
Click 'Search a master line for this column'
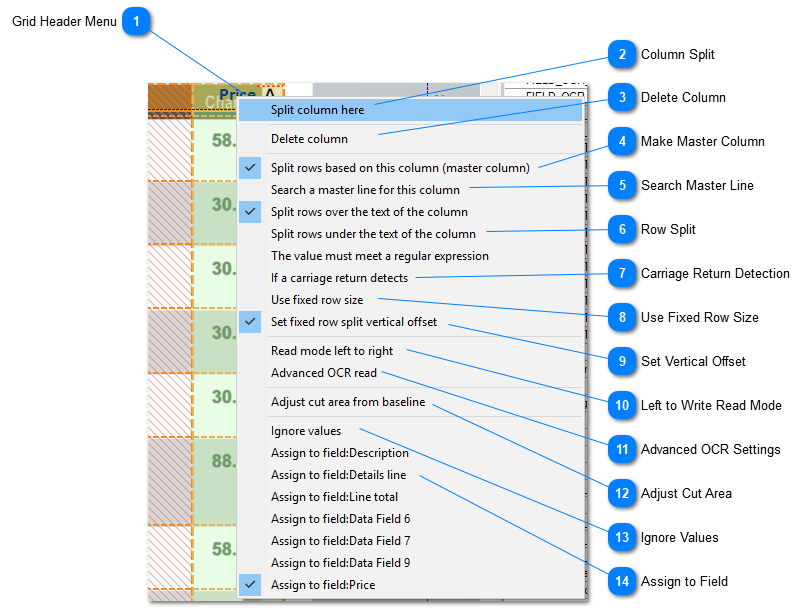[x=410, y=190]
